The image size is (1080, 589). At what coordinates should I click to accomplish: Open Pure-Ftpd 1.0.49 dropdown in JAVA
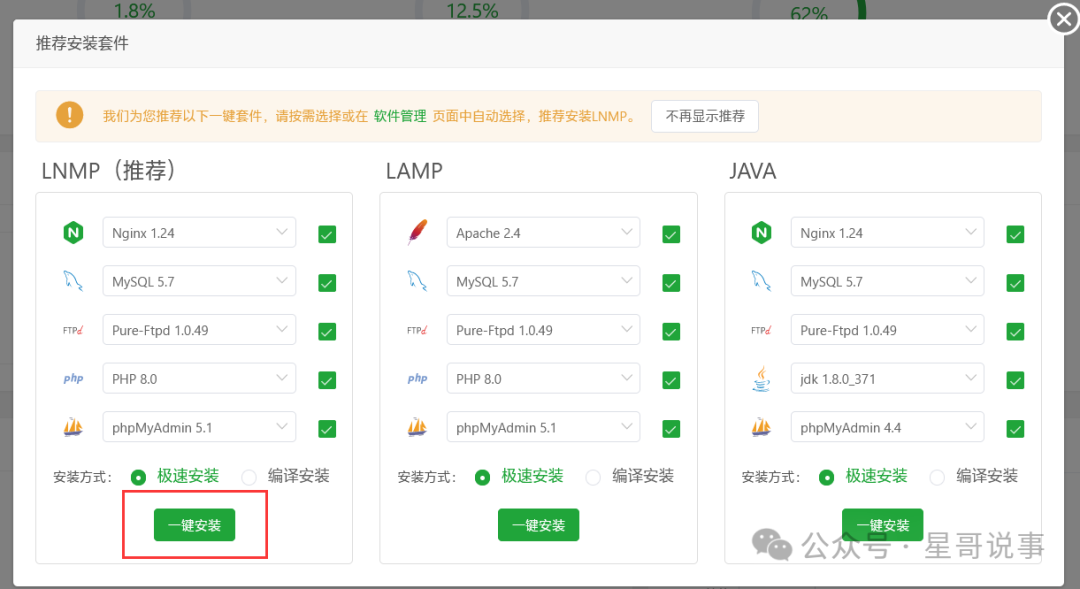[887, 330]
